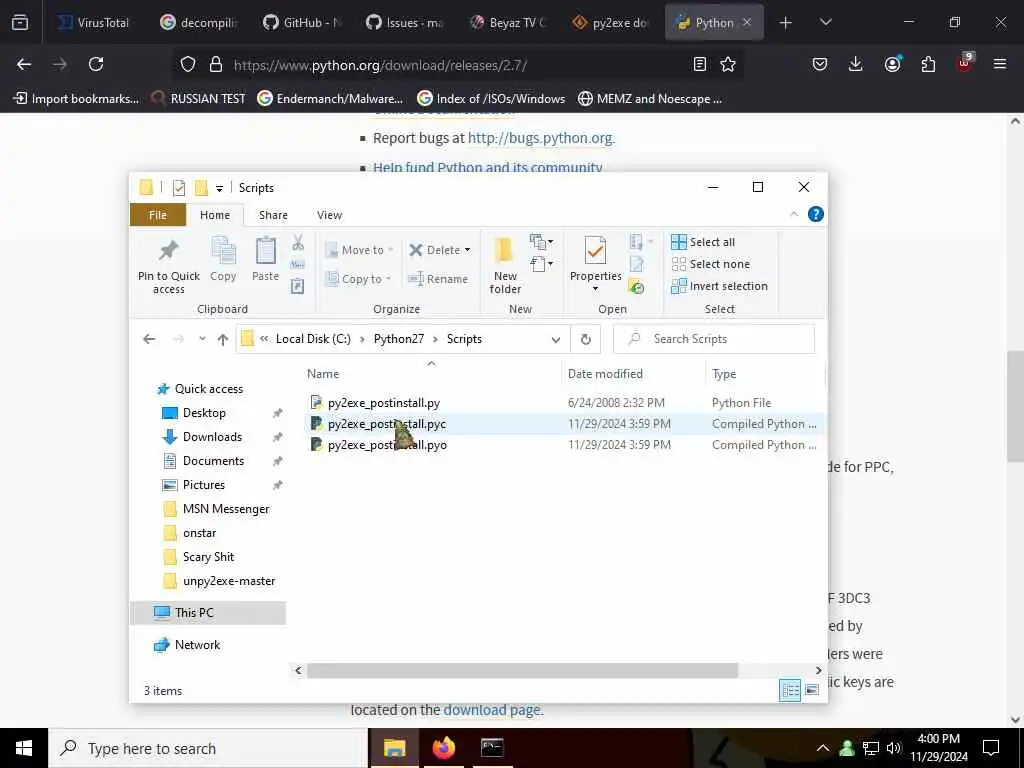Click the New folder icon in Explorer's title bar

[201, 188]
